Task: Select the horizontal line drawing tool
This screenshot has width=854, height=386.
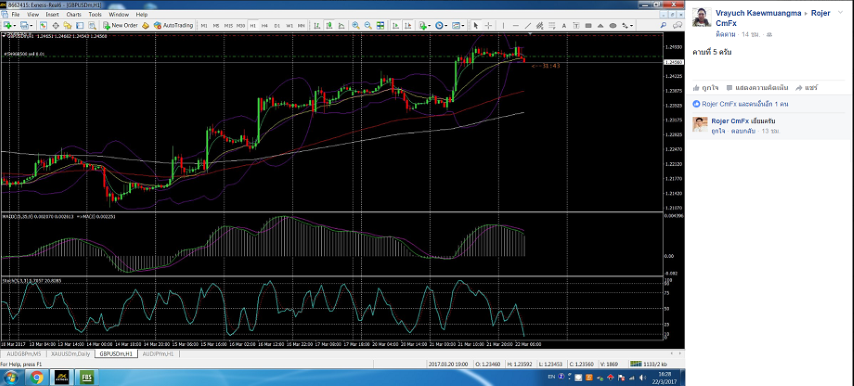Action: tap(516, 25)
